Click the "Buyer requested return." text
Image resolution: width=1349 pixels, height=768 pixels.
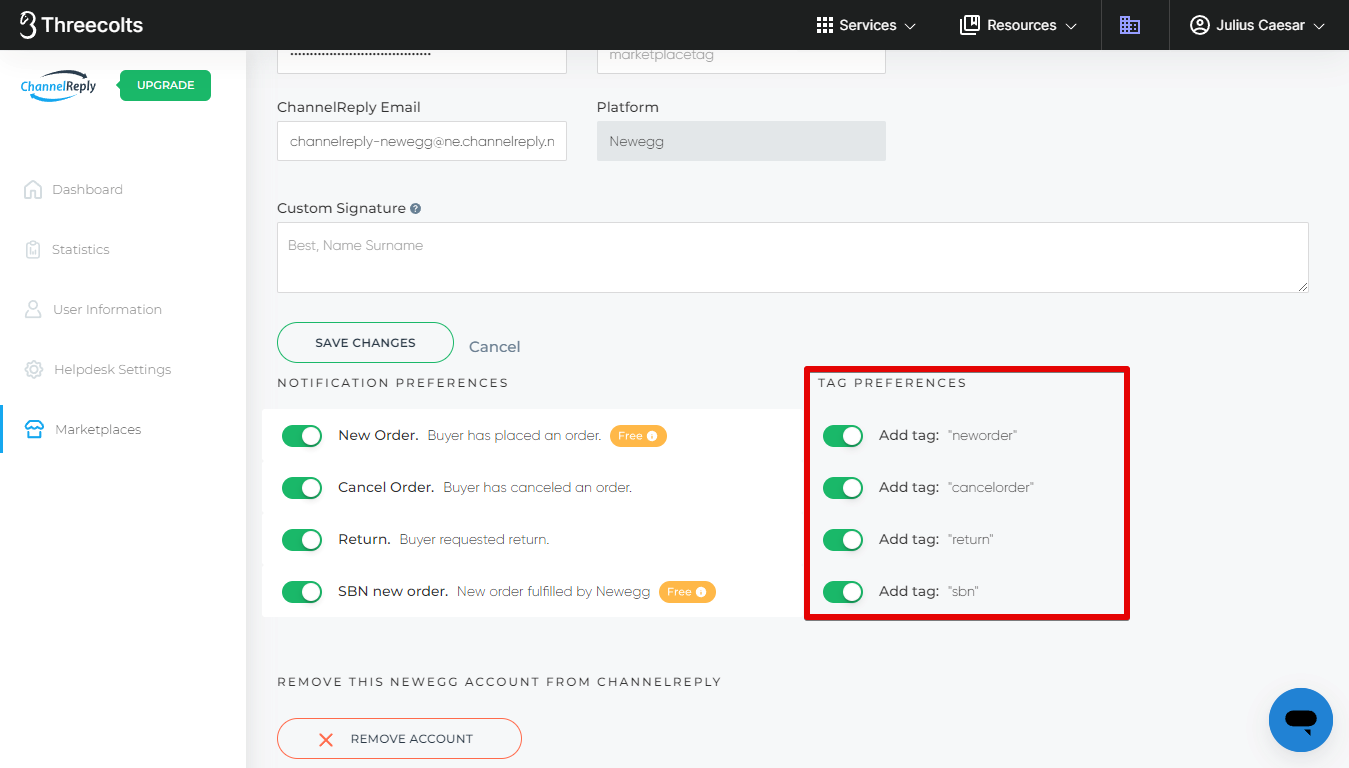click(474, 540)
